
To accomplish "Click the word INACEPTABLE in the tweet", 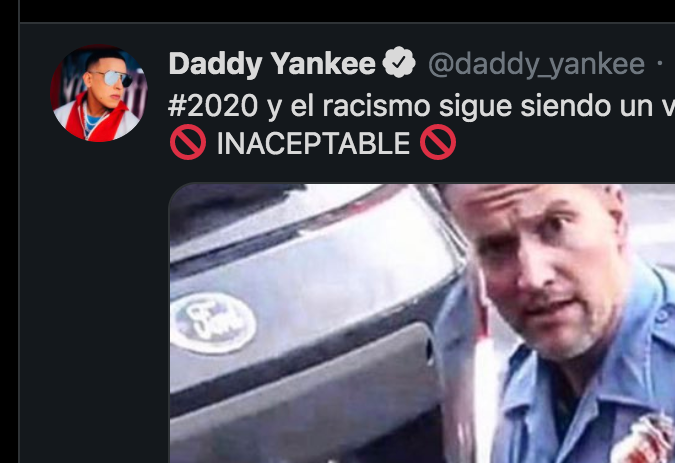I will coord(313,143).
